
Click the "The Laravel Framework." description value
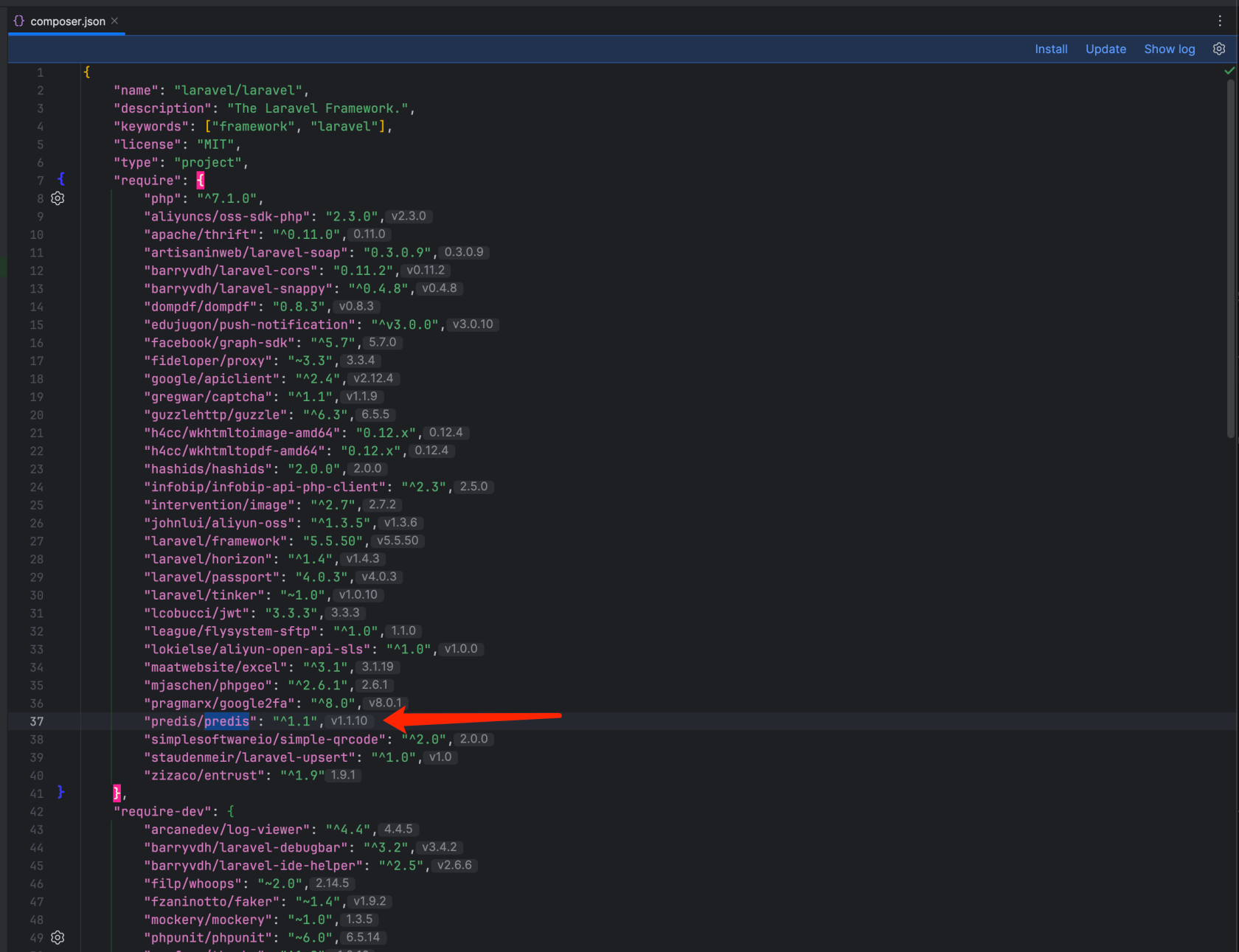point(317,108)
